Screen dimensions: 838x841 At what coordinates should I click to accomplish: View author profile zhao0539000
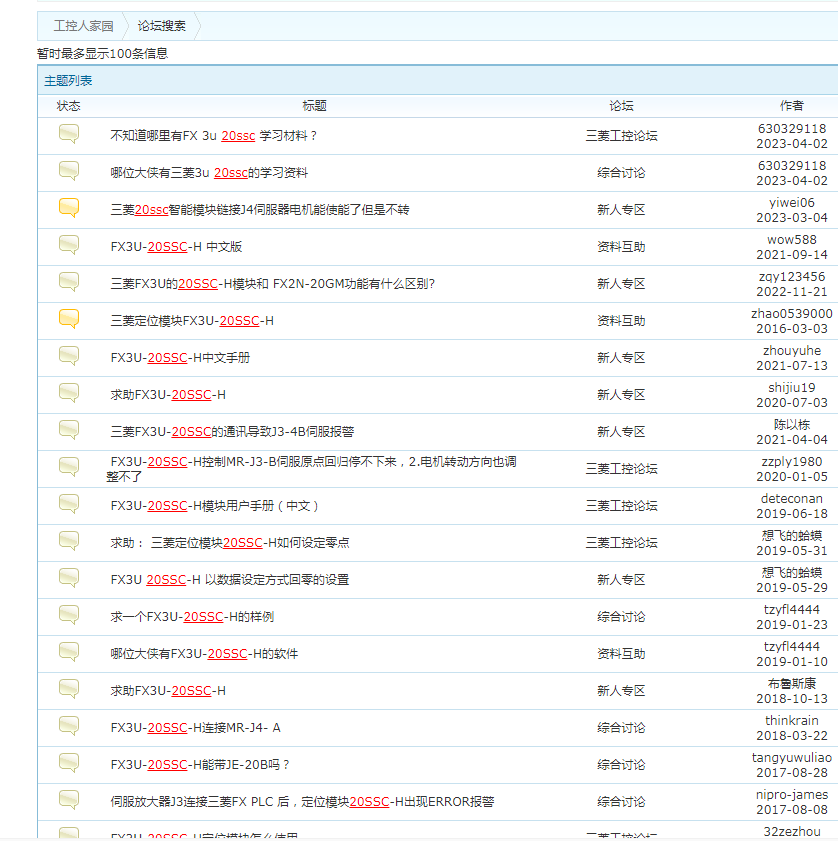tap(791, 314)
